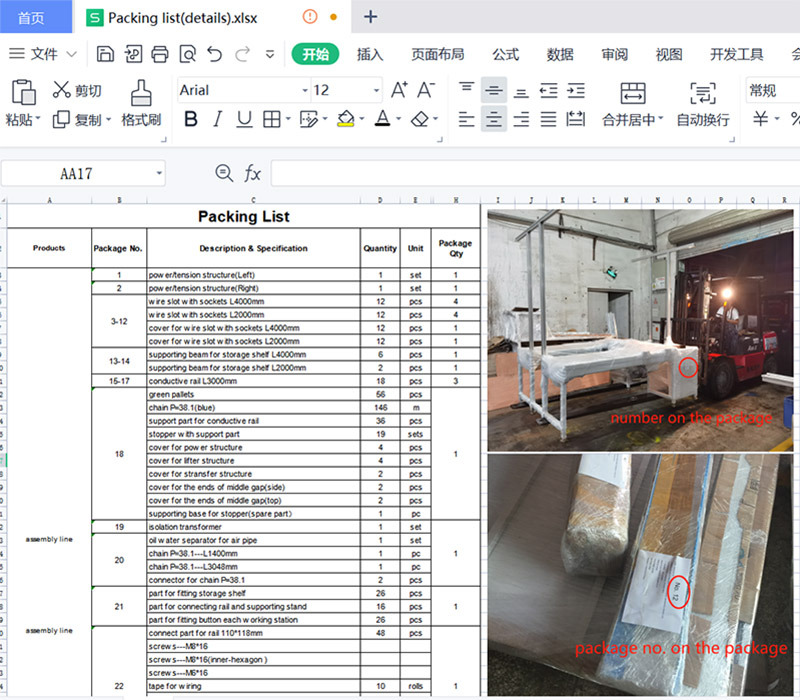Click the Print icon in quick access bar

tap(160, 54)
